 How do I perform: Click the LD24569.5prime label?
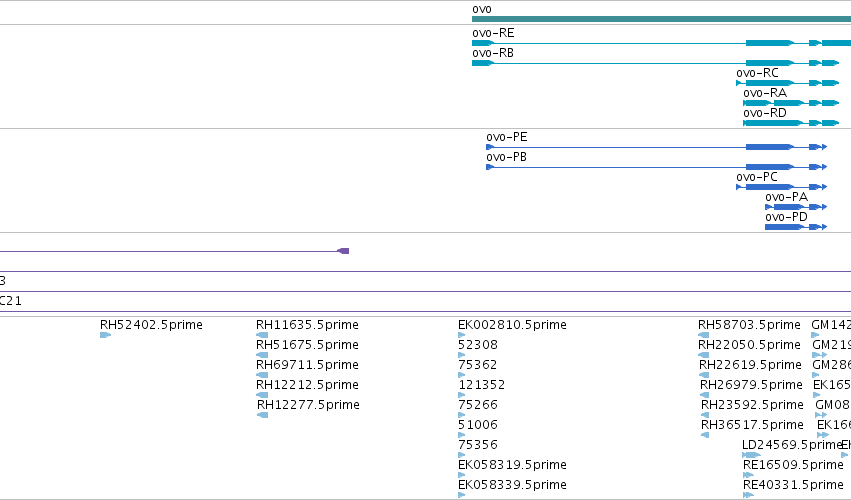(792, 445)
